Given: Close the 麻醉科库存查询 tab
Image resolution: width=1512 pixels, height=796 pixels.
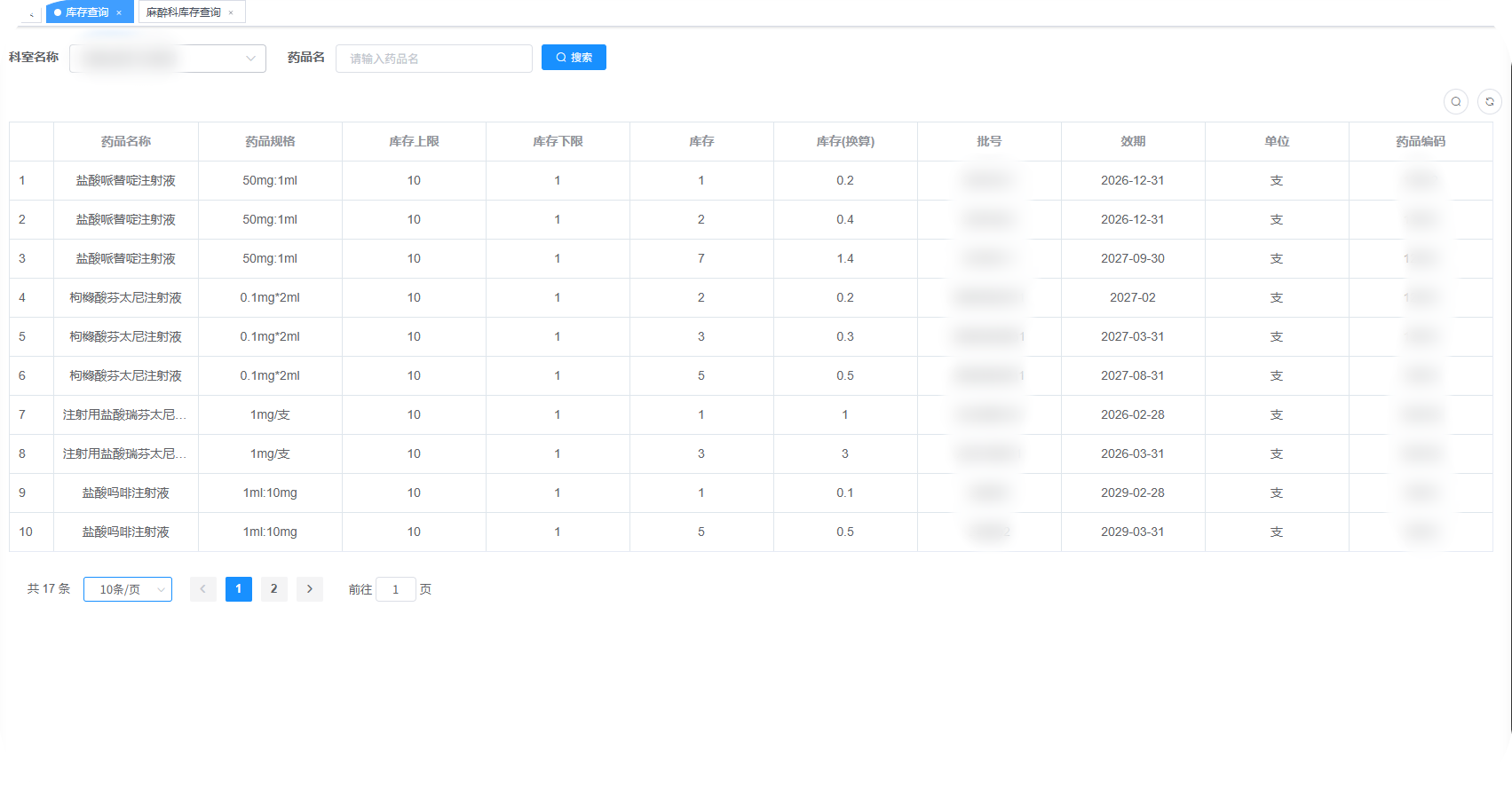Looking at the screenshot, I should click(231, 12).
